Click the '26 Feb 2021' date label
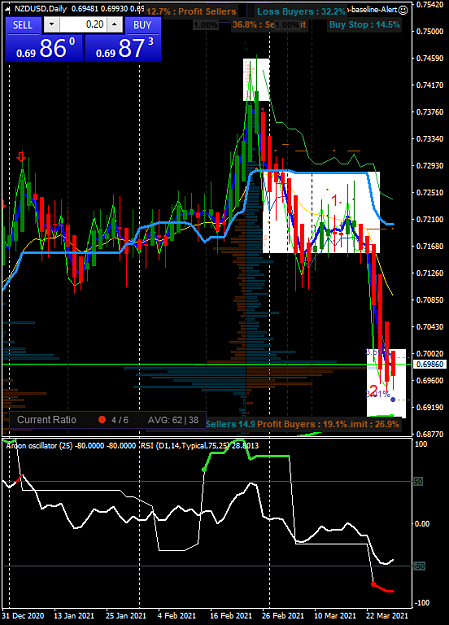 [283, 616]
